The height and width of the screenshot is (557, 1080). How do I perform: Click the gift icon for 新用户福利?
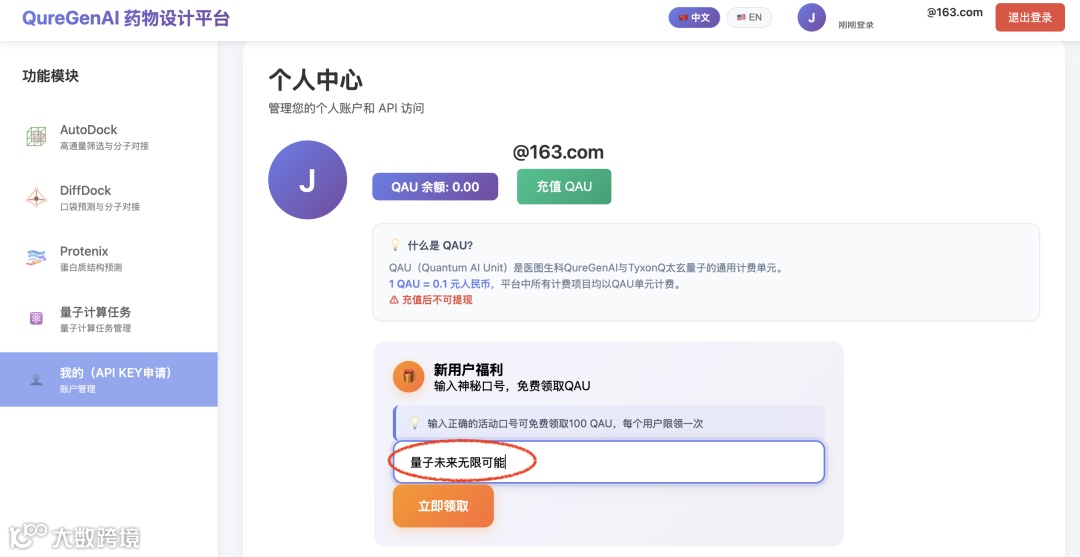pyautogui.click(x=408, y=377)
